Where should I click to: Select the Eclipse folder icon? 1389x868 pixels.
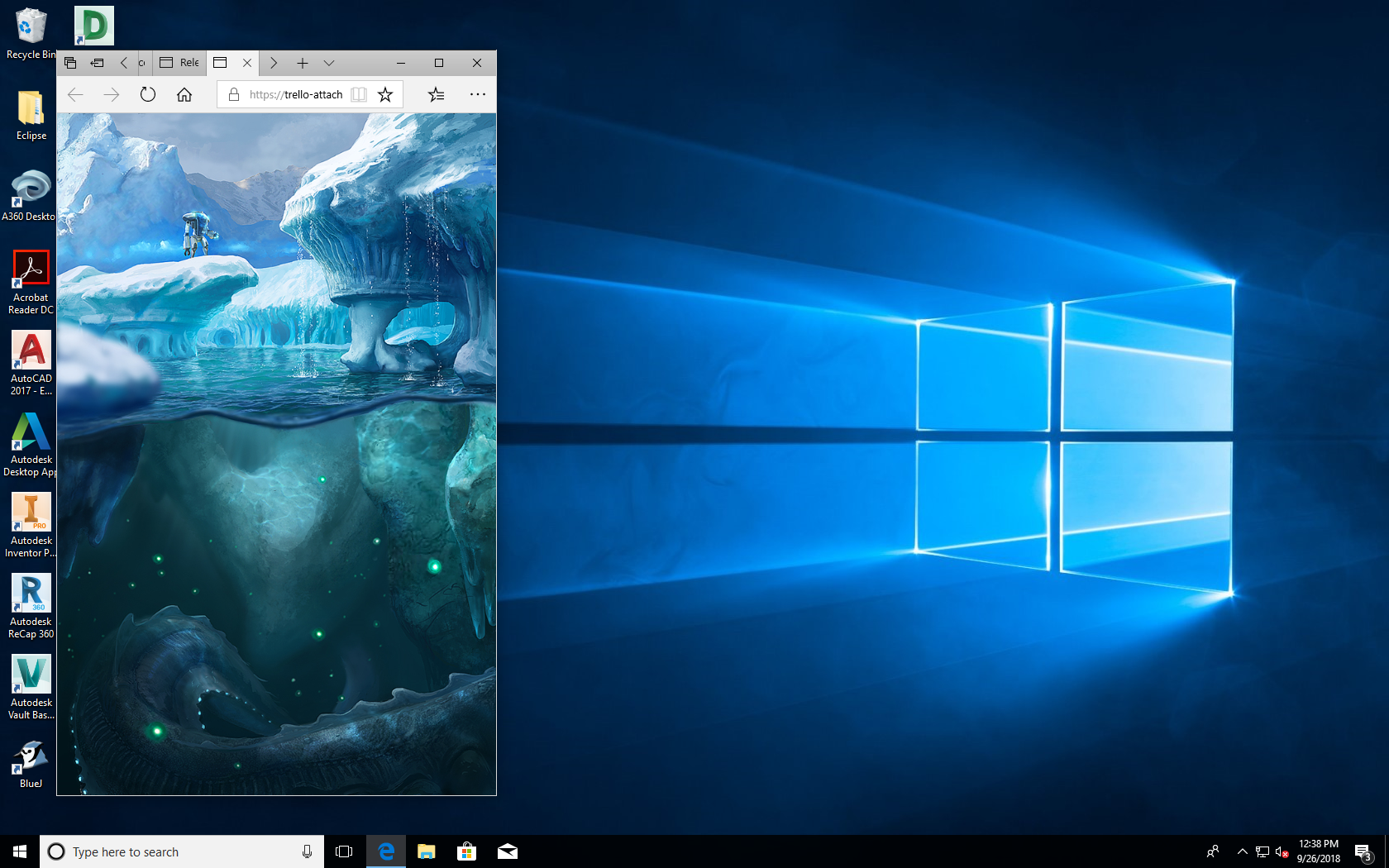point(31,116)
